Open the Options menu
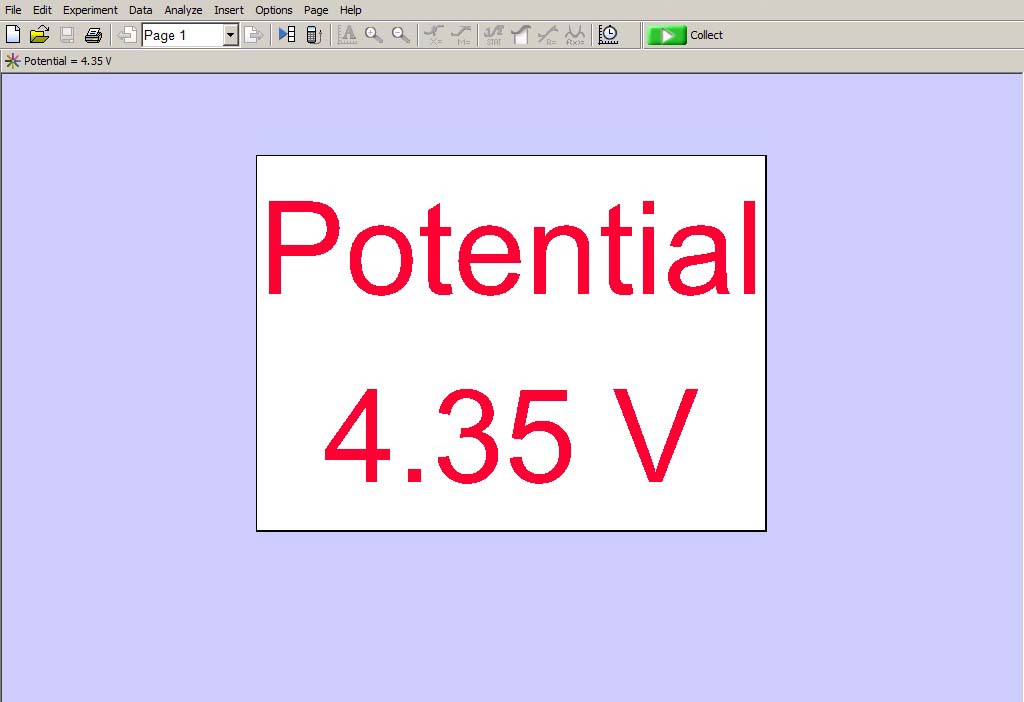 pyautogui.click(x=273, y=10)
